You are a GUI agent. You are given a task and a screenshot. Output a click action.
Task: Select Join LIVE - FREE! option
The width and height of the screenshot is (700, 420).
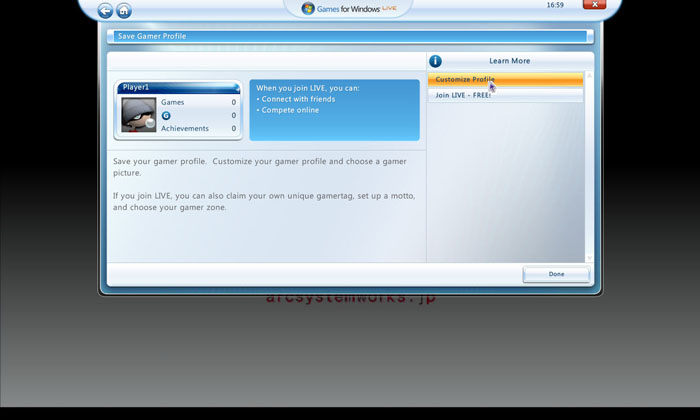505,95
